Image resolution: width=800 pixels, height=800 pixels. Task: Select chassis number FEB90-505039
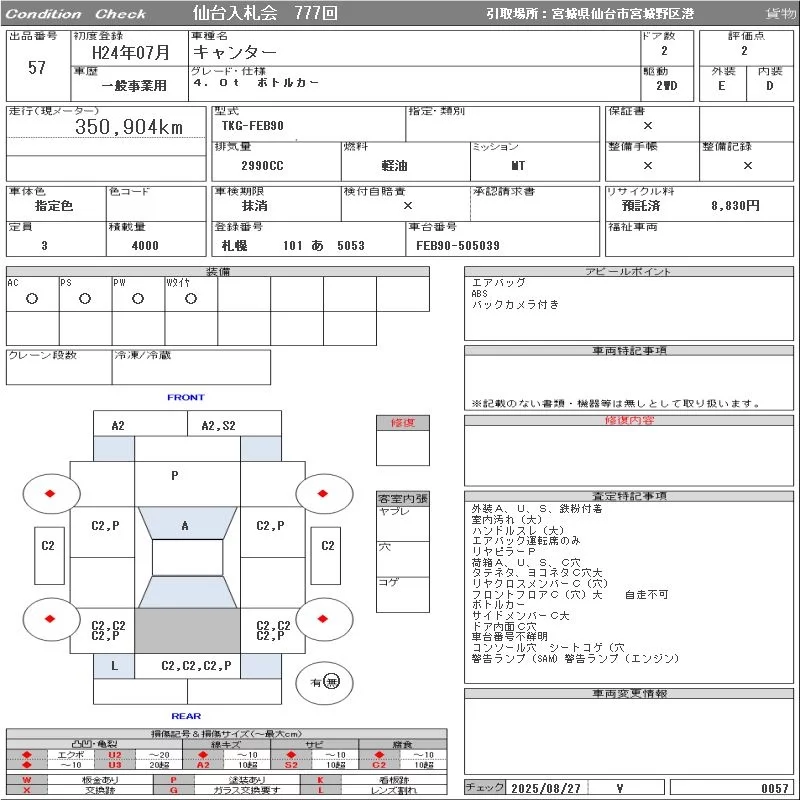[x=458, y=246]
